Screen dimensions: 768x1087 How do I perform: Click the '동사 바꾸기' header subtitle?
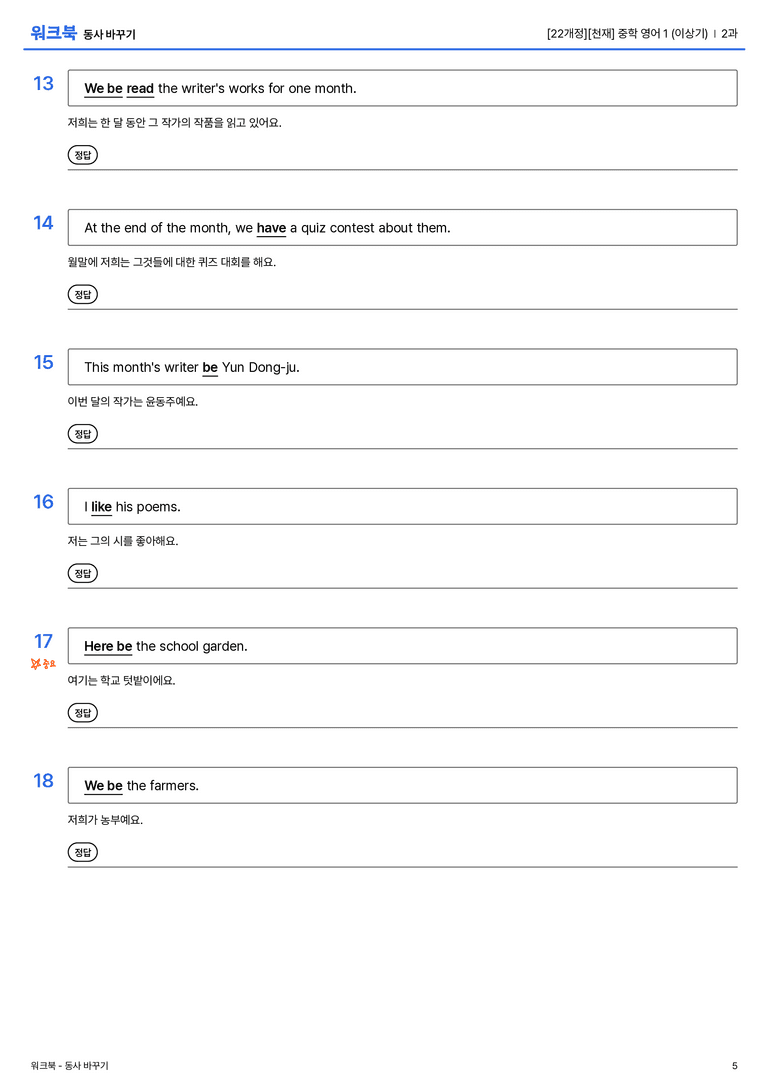[110, 35]
